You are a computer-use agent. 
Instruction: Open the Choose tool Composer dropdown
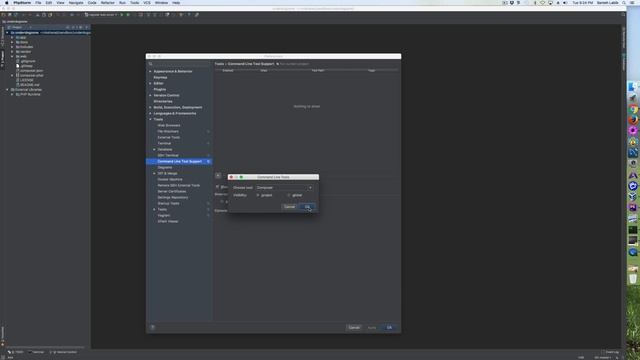(284, 188)
